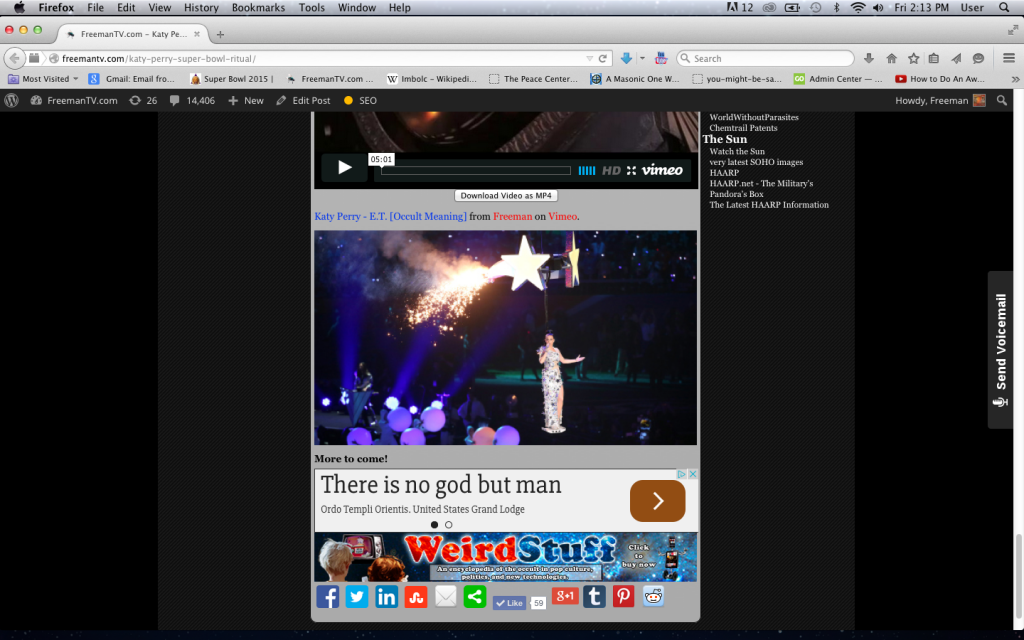
Task: Share the post on Facebook
Action: click(x=327, y=597)
